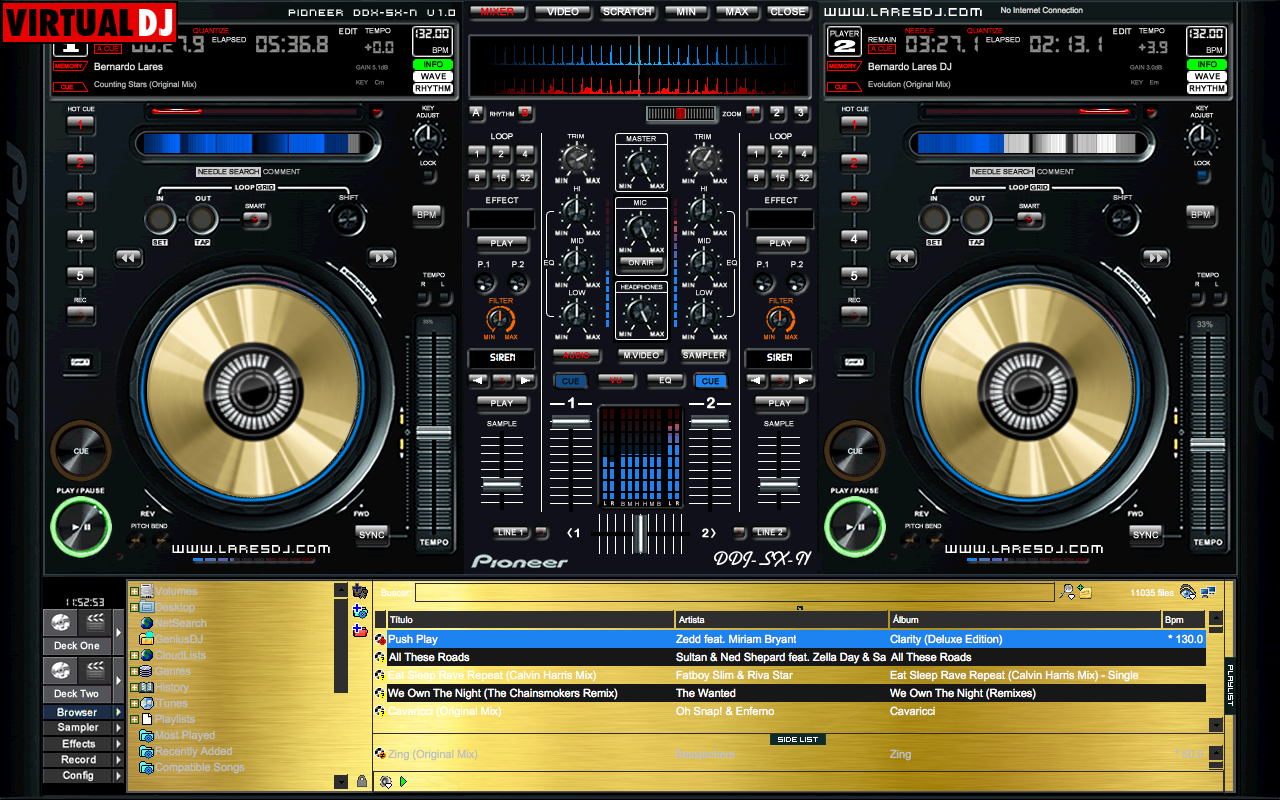Expand the Playlists node
1280x800 pixels.
pyautogui.click(x=134, y=720)
